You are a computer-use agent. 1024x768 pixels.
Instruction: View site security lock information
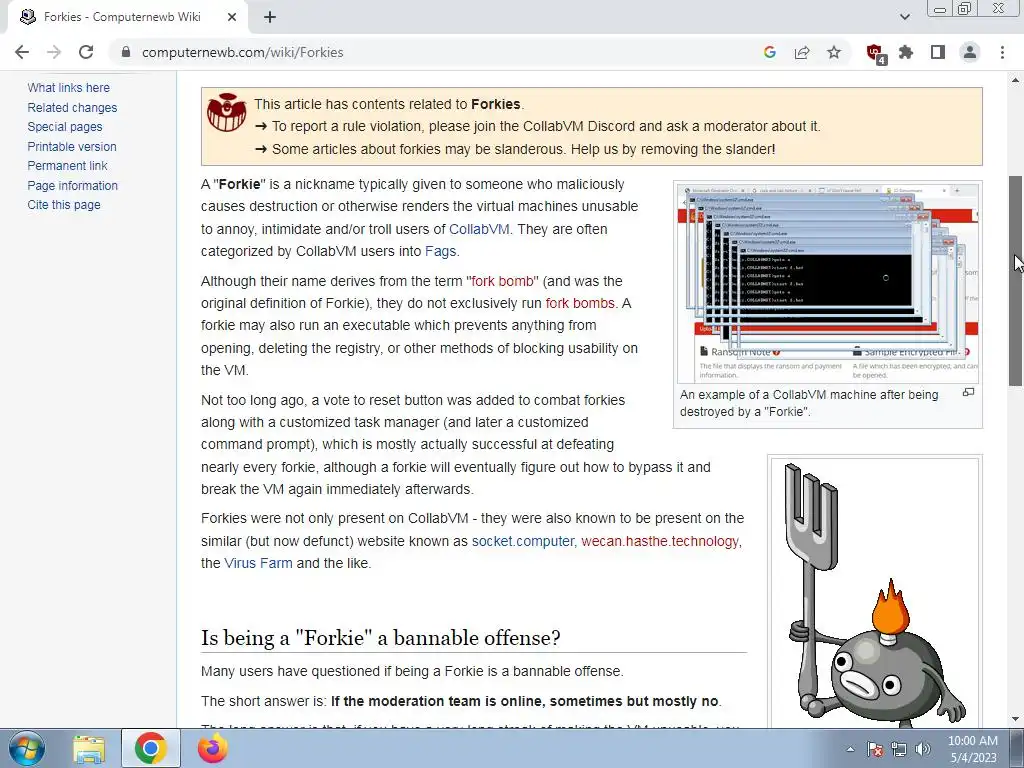126,52
